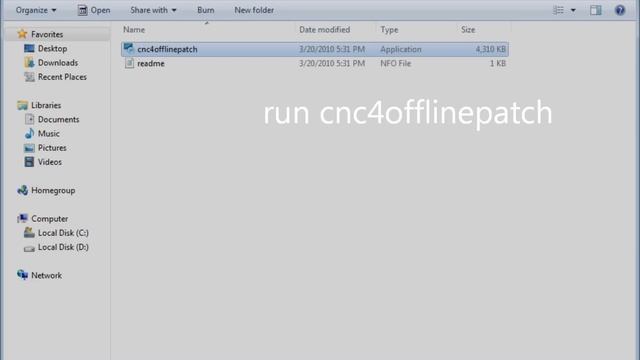Image resolution: width=640 pixels, height=360 pixels.
Task: Click the Local Disk (C:) drive icon
Action: coord(29,233)
